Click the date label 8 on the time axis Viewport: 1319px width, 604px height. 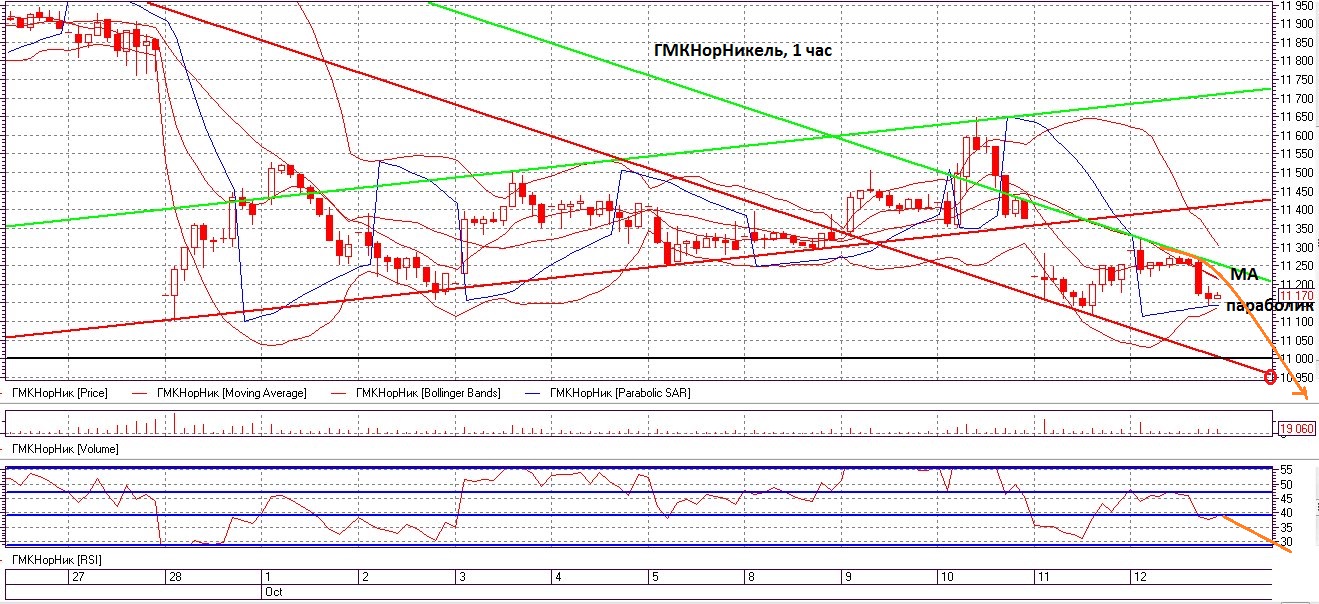click(x=750, y=577)
